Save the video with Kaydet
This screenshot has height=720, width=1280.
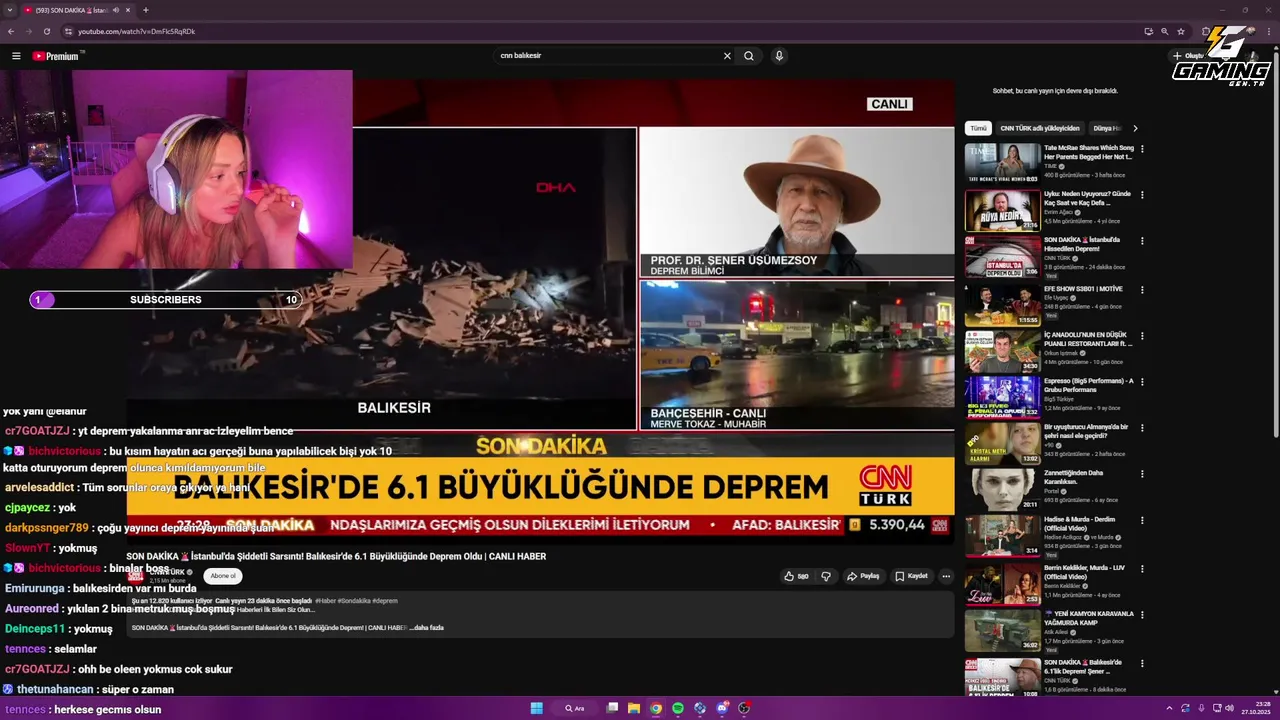[x=911, y=576]
